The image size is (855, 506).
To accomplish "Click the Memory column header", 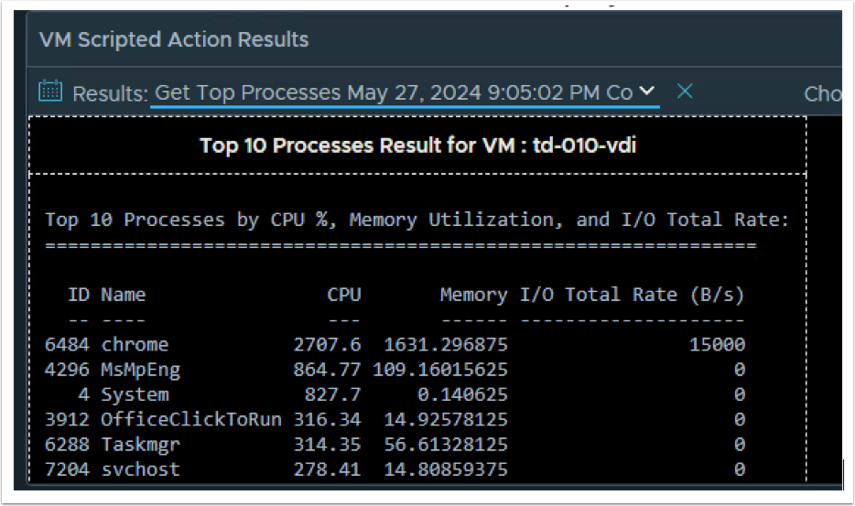I will [473, 295].
